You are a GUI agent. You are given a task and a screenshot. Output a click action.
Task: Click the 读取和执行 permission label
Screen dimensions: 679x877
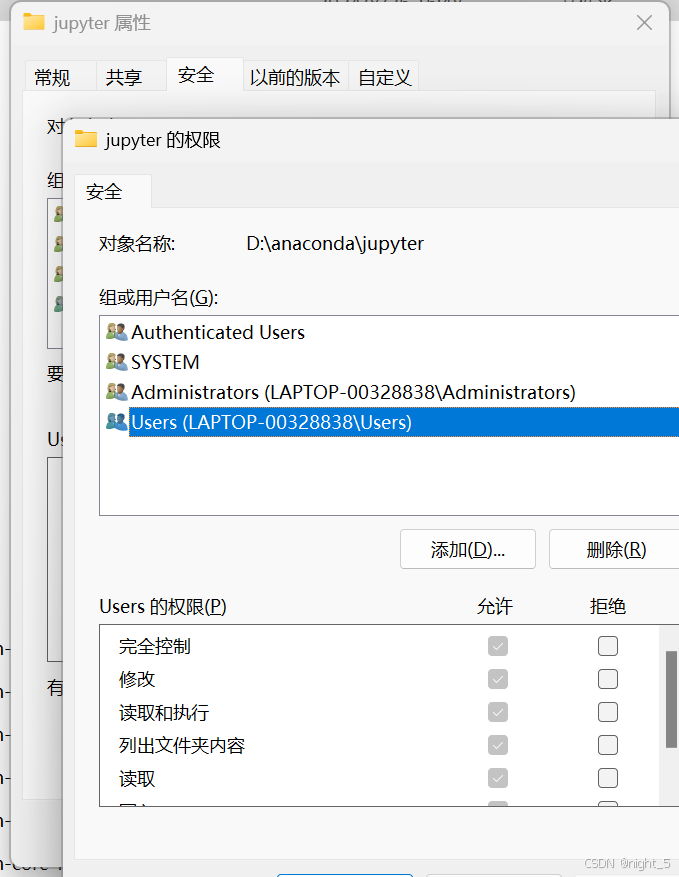pyautogui.click(x=164, y=713)
